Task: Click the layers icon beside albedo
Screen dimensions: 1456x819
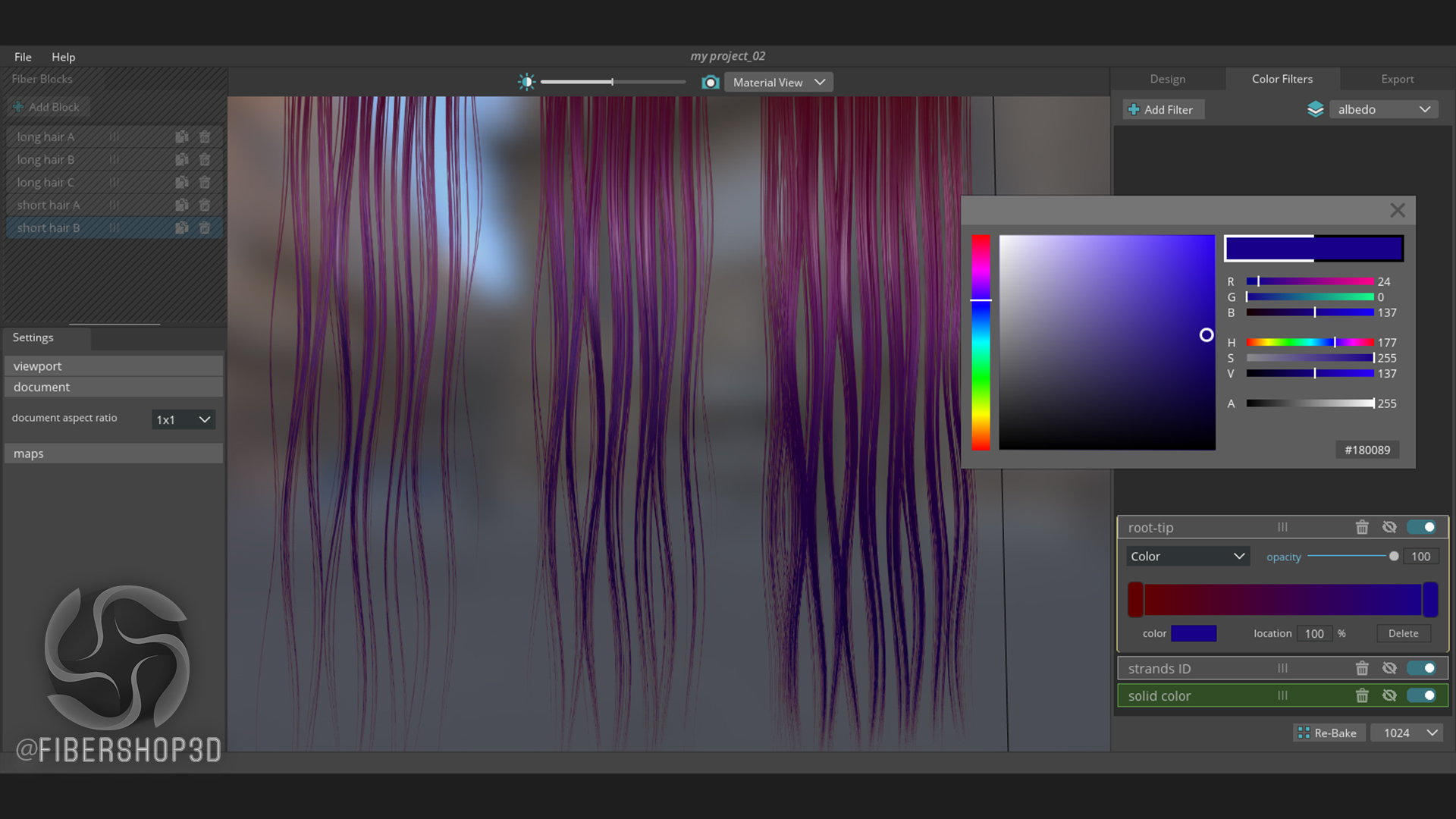Action: point(1315,110)
